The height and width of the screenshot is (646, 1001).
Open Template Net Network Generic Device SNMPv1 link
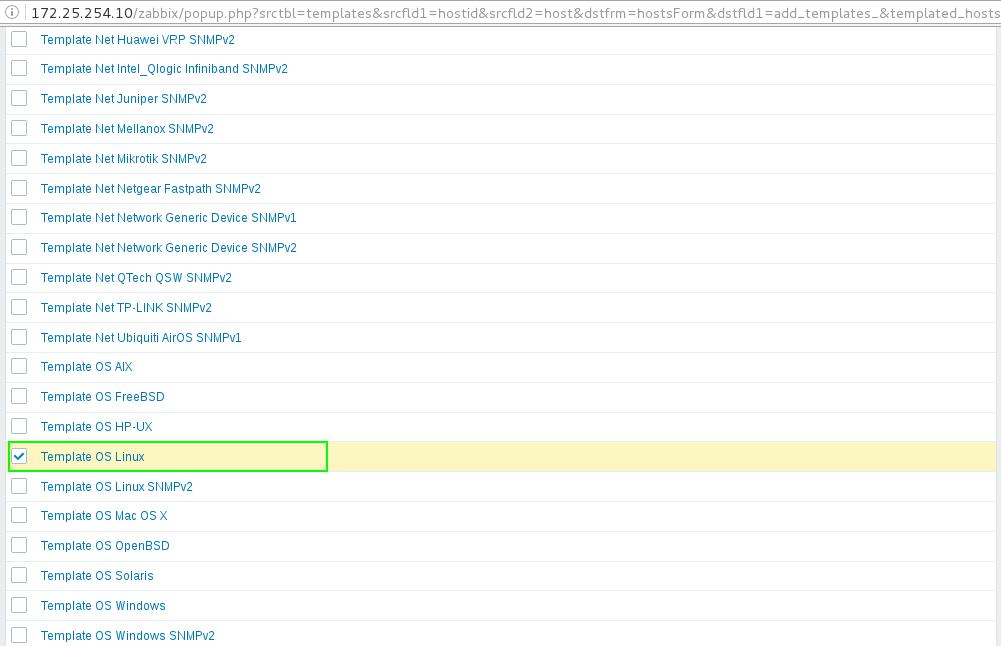[x=169, y=218]
